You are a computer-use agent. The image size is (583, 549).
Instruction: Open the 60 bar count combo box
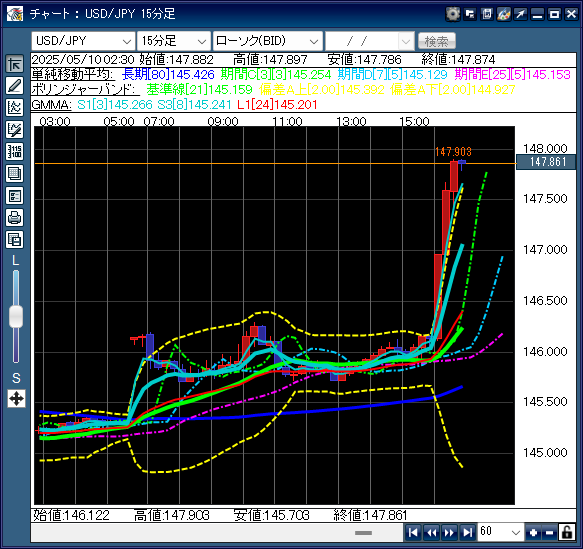(500, 532)
